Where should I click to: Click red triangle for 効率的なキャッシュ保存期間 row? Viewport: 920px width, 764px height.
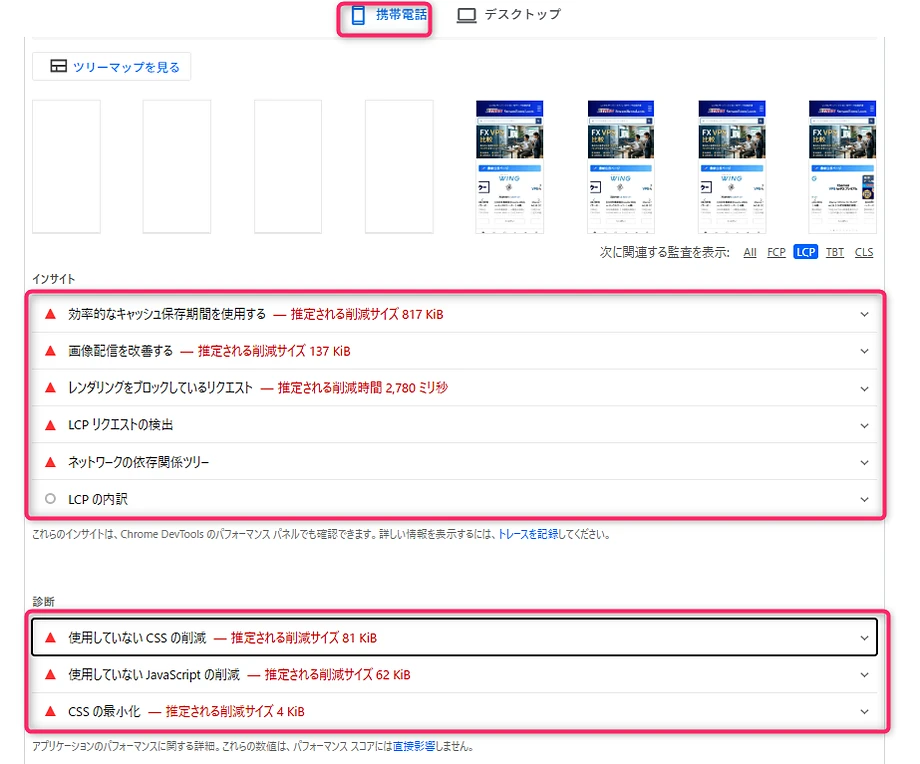pos(50,315)
